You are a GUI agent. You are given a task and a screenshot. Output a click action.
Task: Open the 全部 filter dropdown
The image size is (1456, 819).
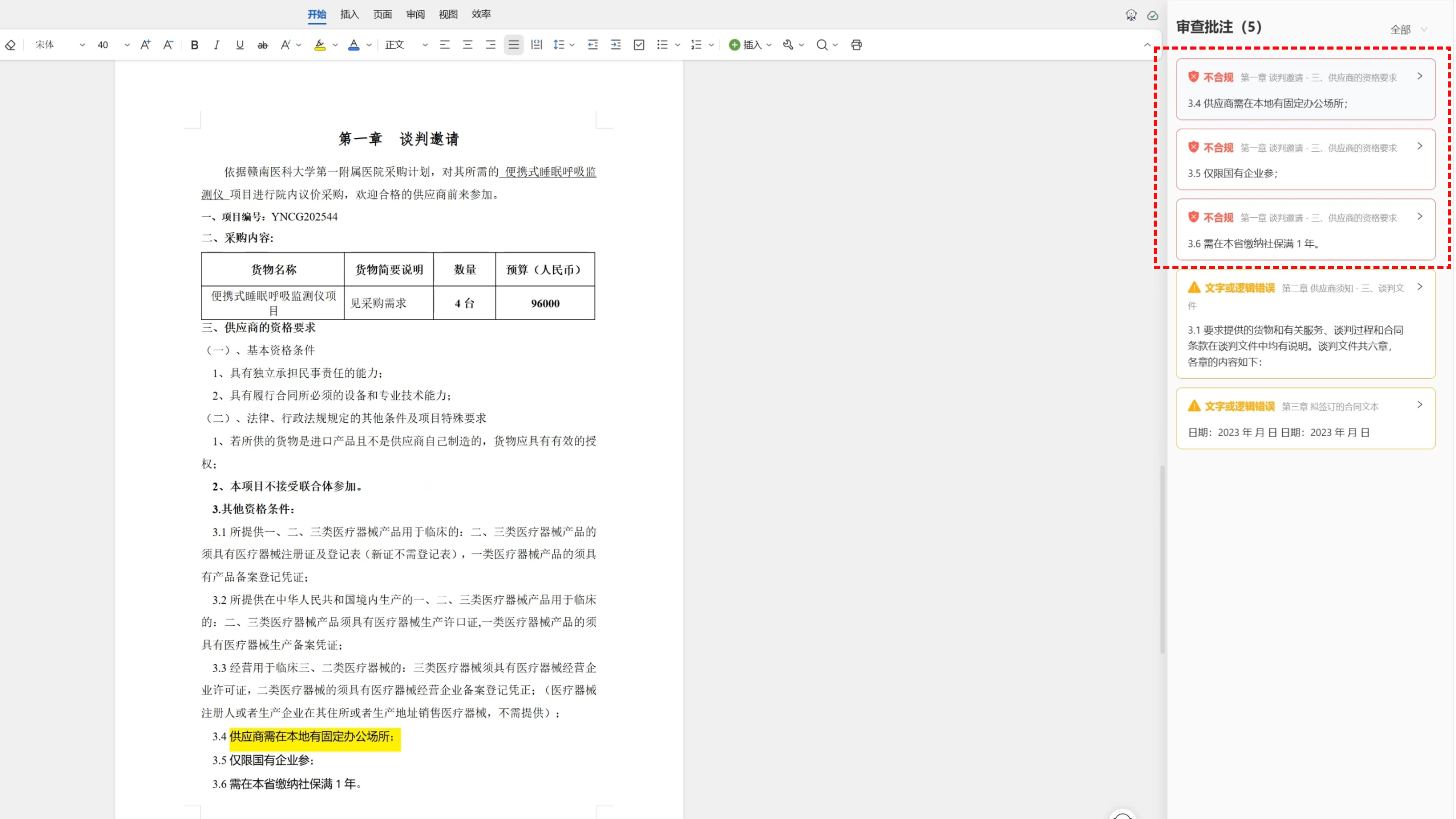pos(1409,29)
